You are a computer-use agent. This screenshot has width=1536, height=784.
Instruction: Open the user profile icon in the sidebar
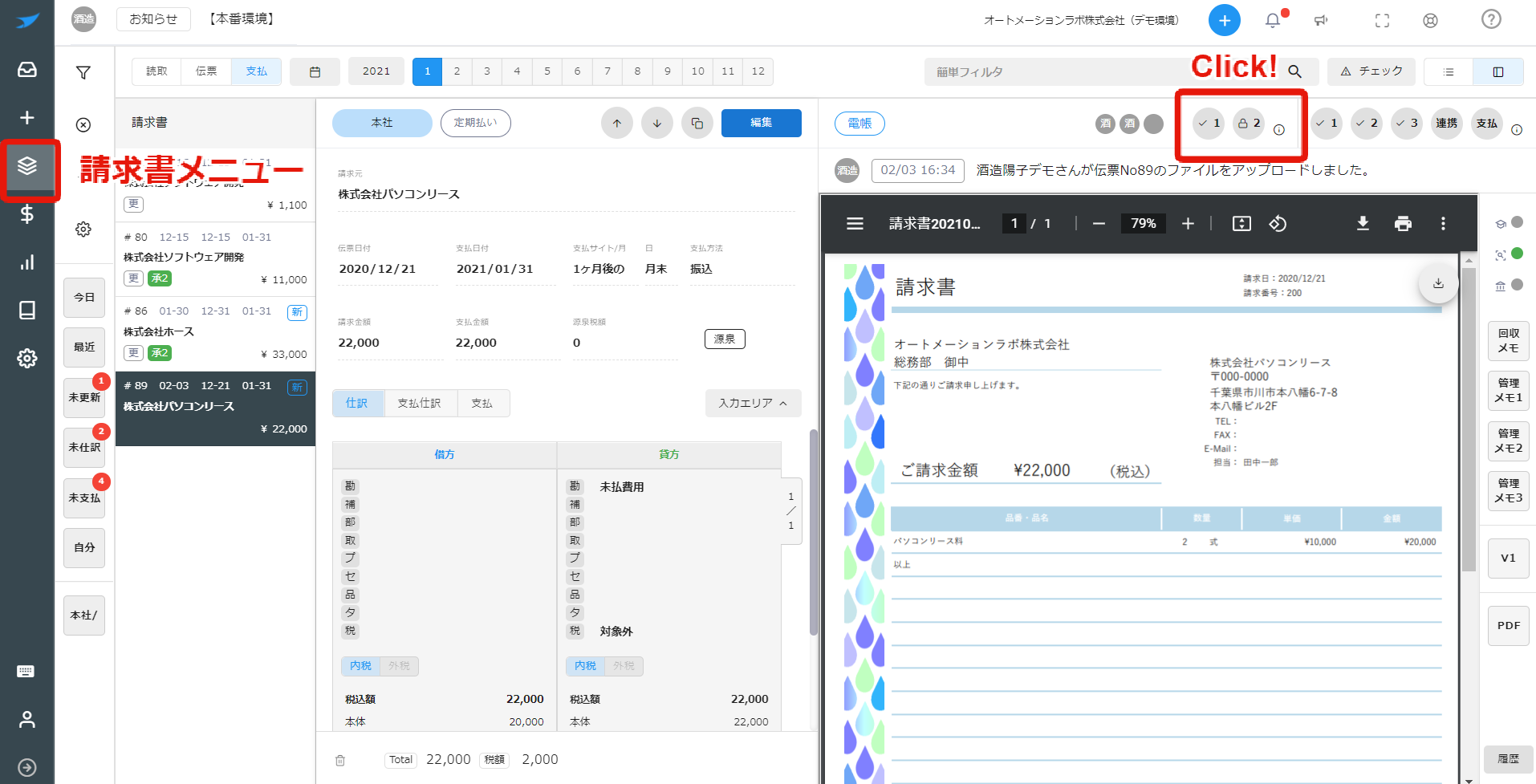click(26, 719)
